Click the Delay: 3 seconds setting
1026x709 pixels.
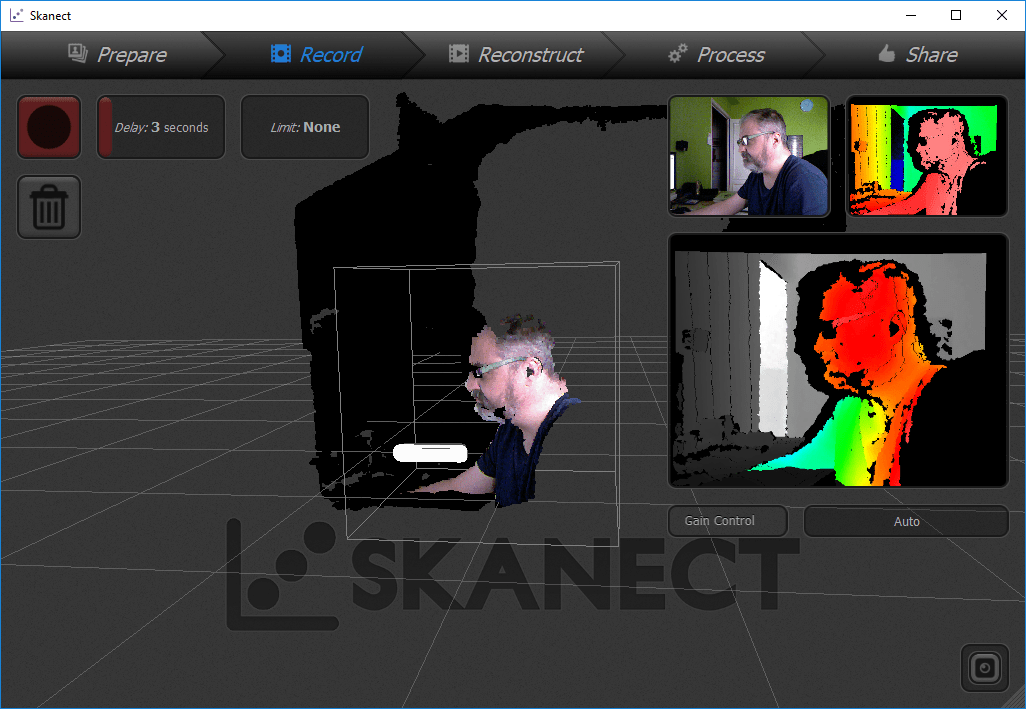[x=160, y=127]
